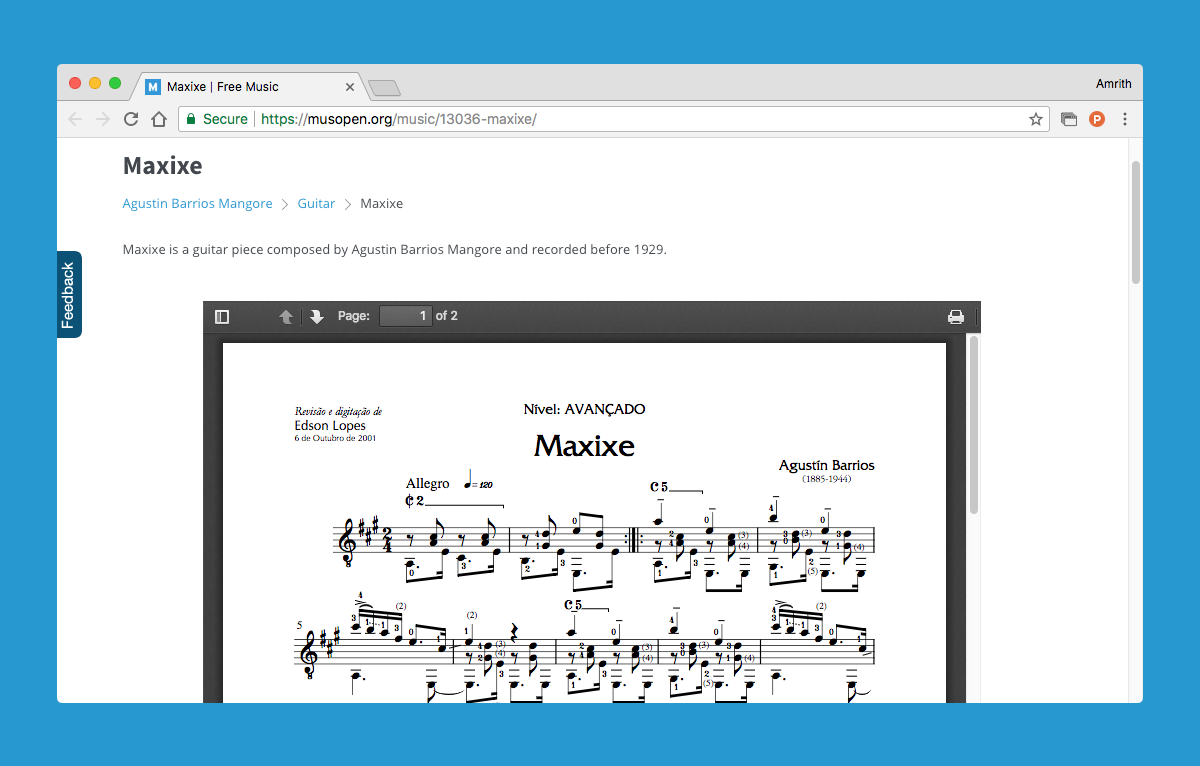The height and width of the screenshot is (766, 1200).
Task: Click the macOS green maximize button
Action: coord(115,83)
